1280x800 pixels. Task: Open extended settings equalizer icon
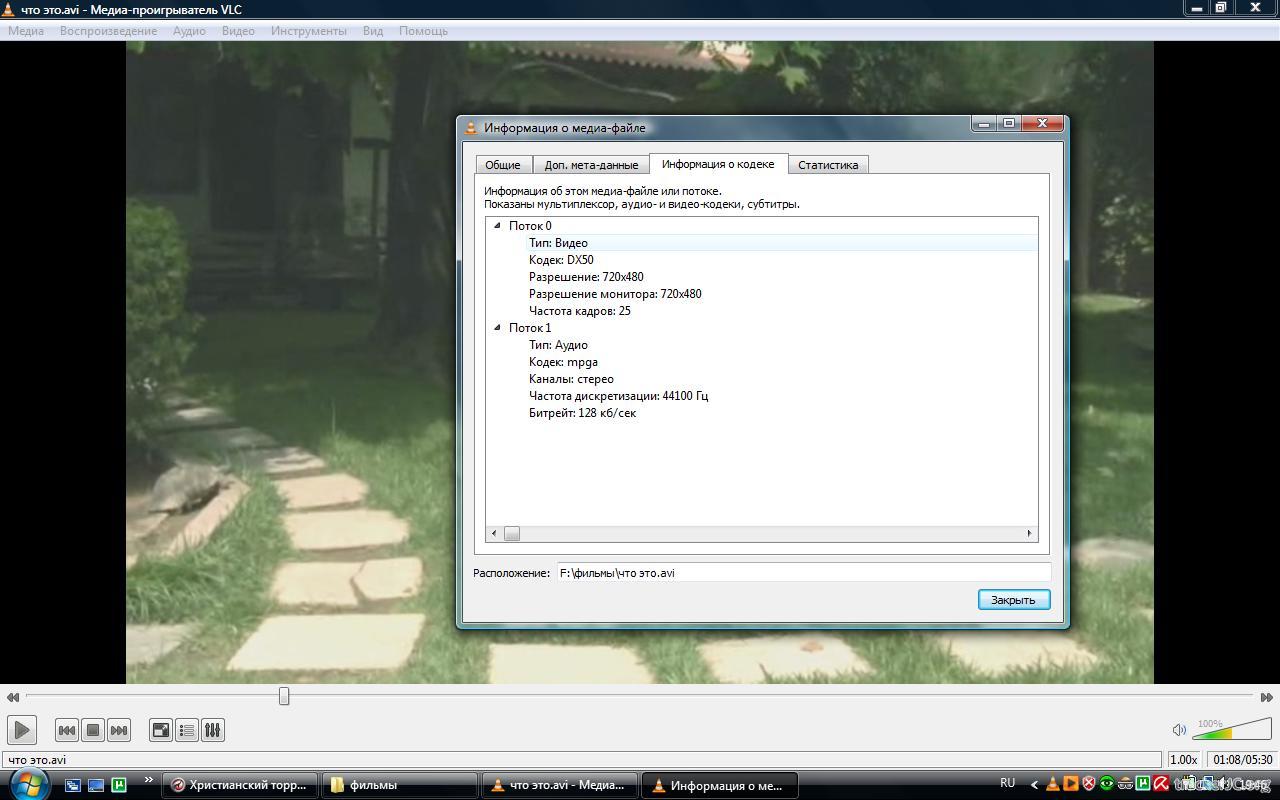(212, 730)
